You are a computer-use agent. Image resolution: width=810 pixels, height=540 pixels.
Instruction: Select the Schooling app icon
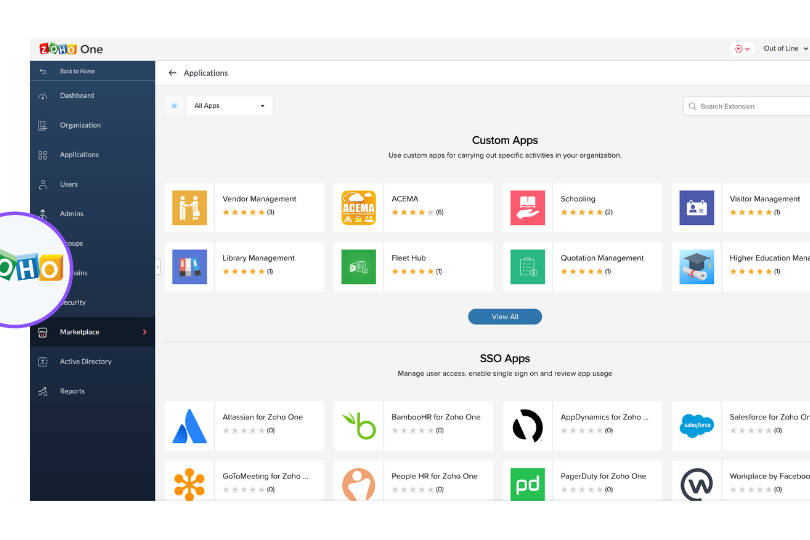coord(527,207)
